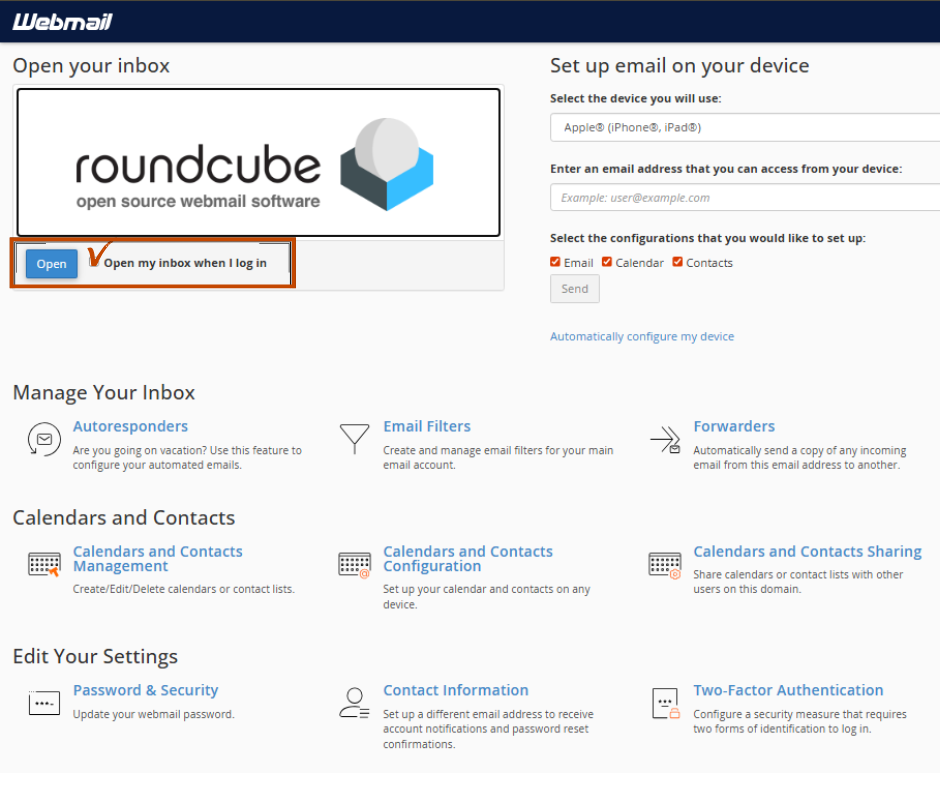Open Roundcube via its logo banner
This screenshot has height=788, width=940.
258,162
